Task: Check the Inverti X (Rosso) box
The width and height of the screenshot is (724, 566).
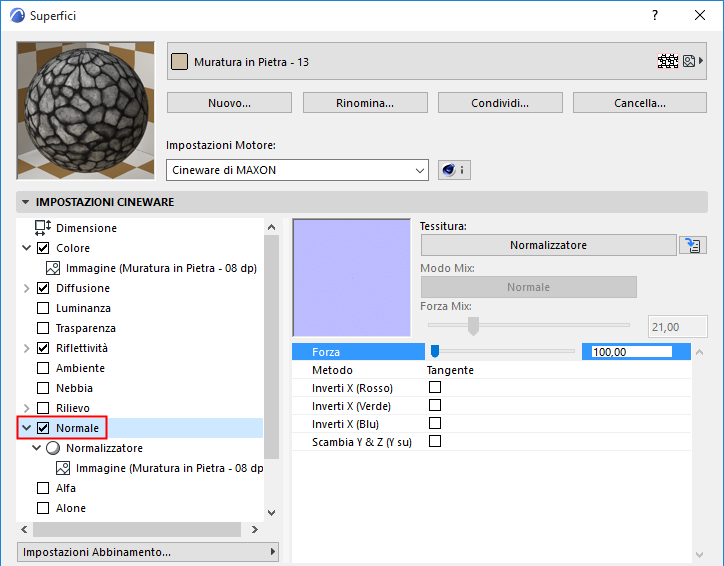Action: pos(435,387)
